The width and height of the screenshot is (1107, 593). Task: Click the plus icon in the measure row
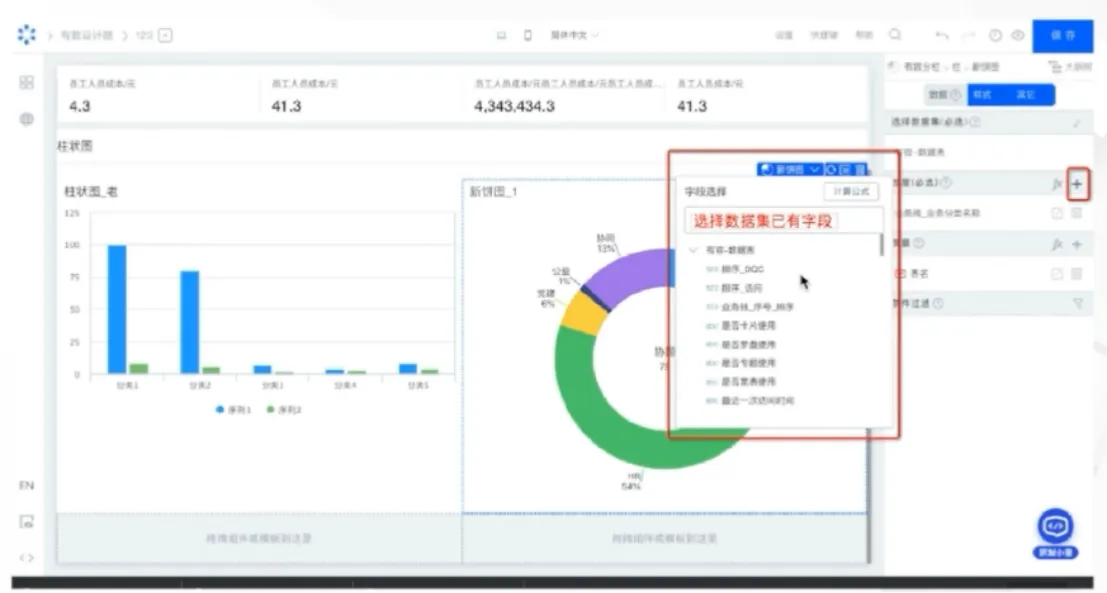click(x=1077, y=244)
